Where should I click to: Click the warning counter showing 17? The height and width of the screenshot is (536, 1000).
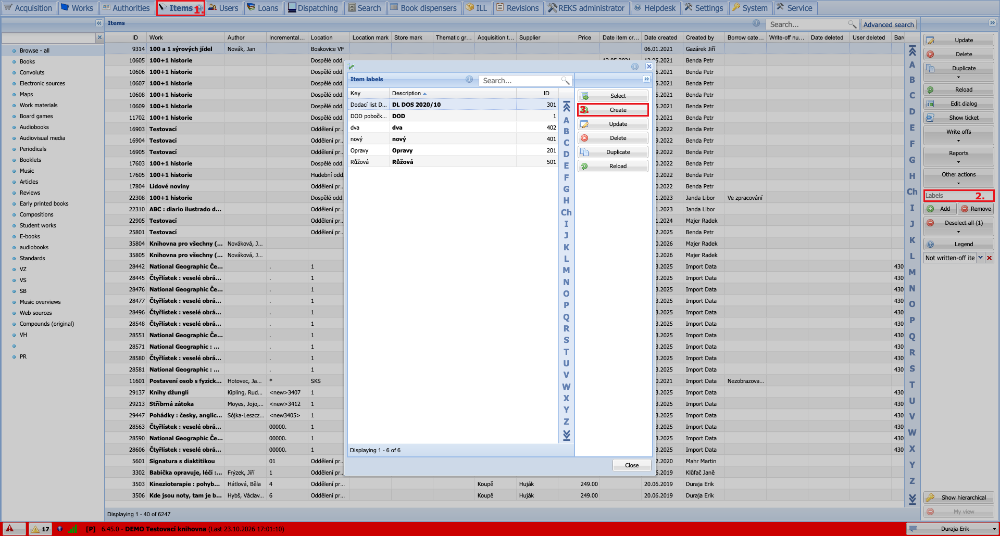click(41, 528)
